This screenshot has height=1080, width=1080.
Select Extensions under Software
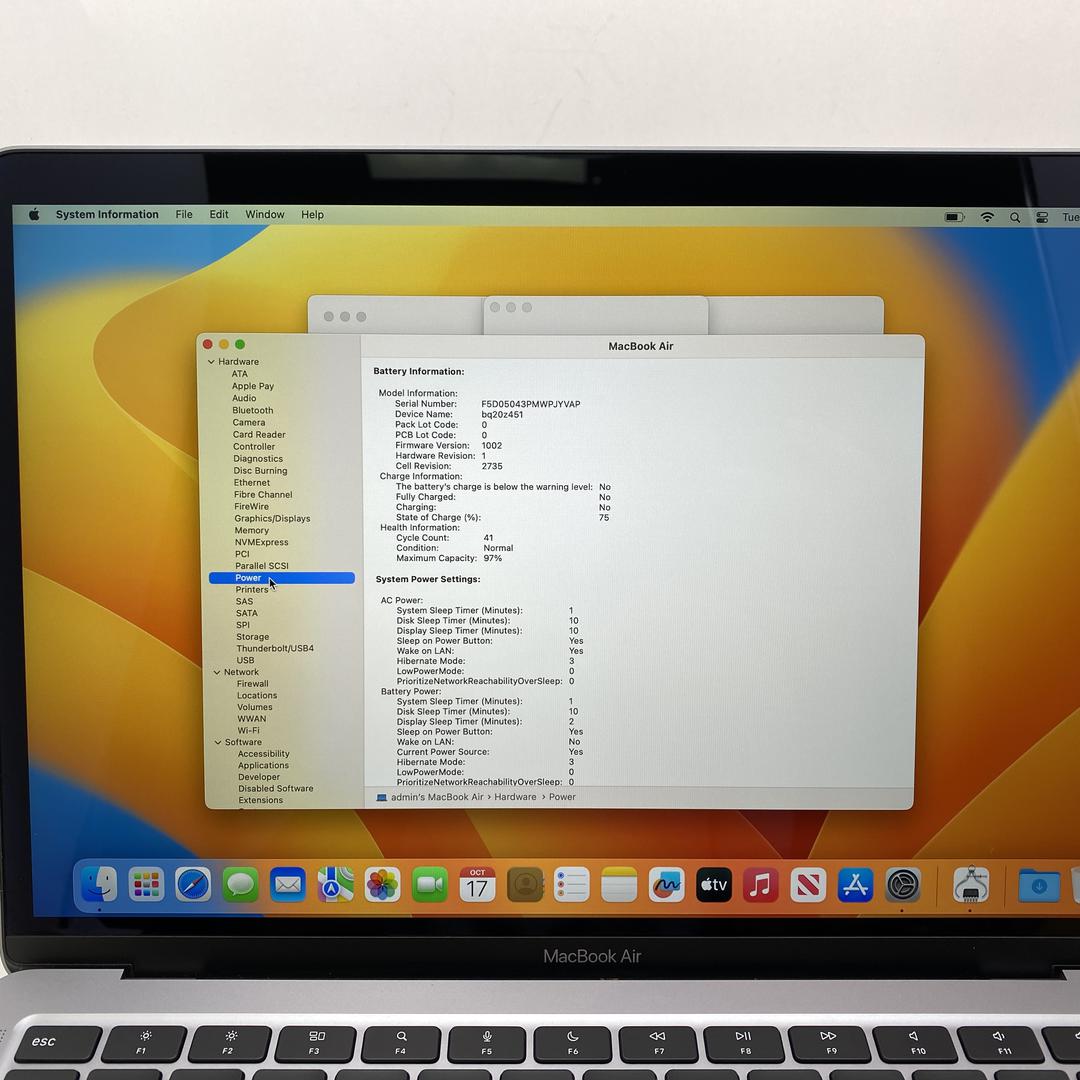click(x=261, y=800)
